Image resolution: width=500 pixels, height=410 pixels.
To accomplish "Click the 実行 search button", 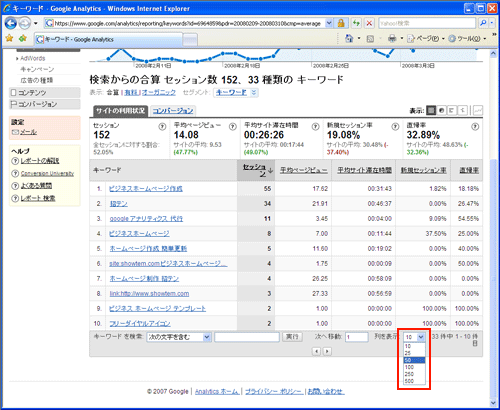I will pyautogui.click(x=292, y=337).
